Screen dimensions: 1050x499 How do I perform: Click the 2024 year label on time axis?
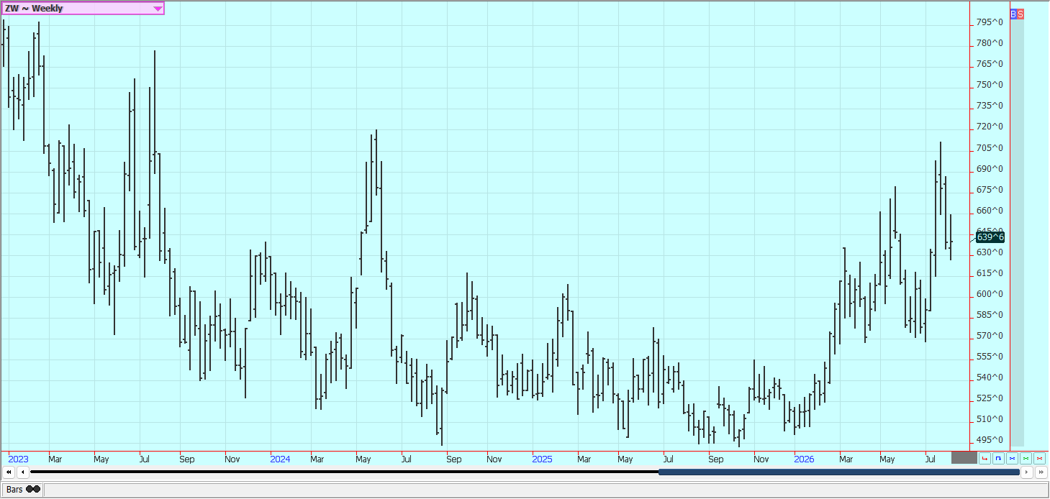(x=280, y=459)
